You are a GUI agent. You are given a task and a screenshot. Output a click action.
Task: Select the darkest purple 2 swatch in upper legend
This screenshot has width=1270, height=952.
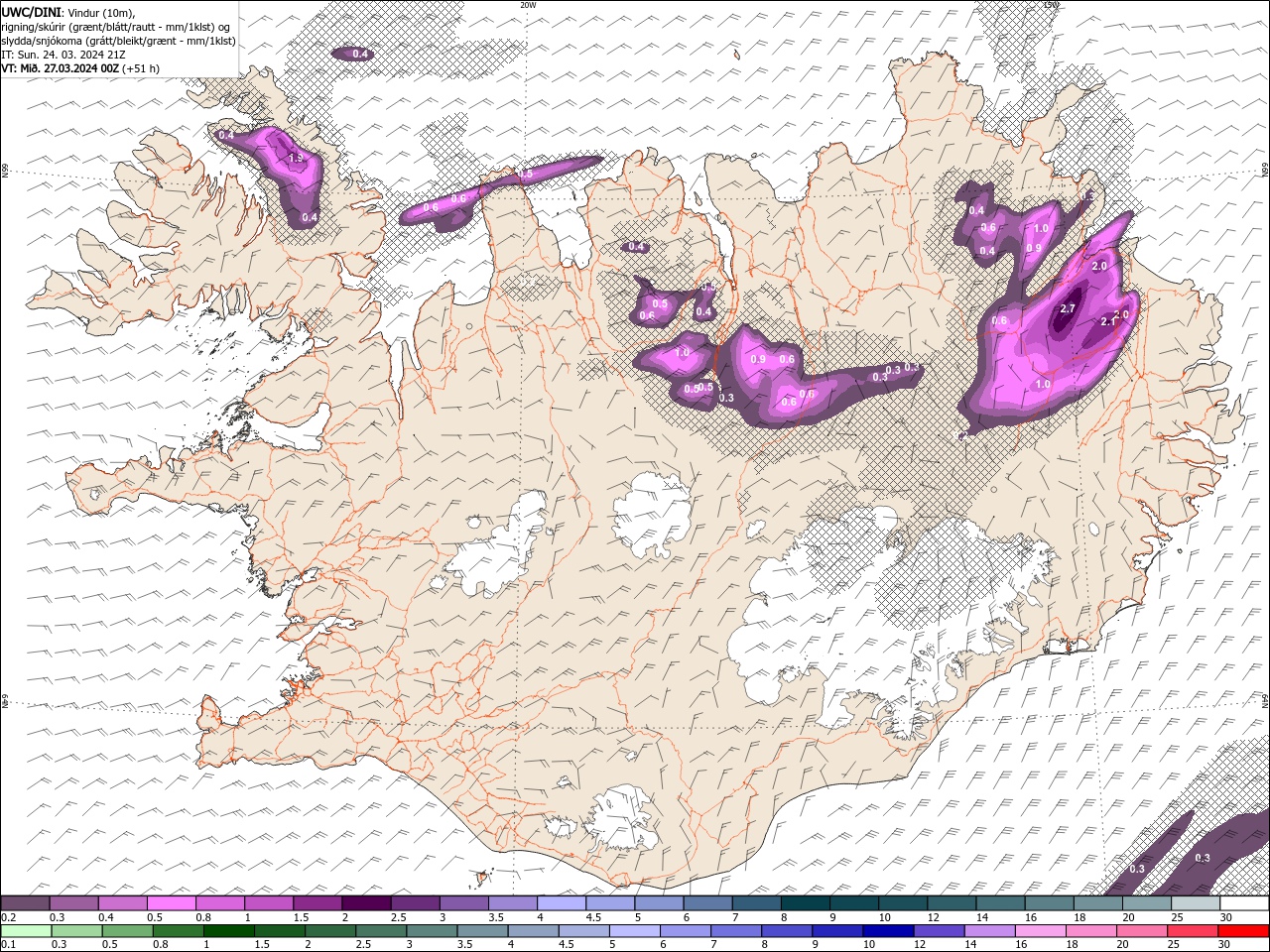[366, 903]
